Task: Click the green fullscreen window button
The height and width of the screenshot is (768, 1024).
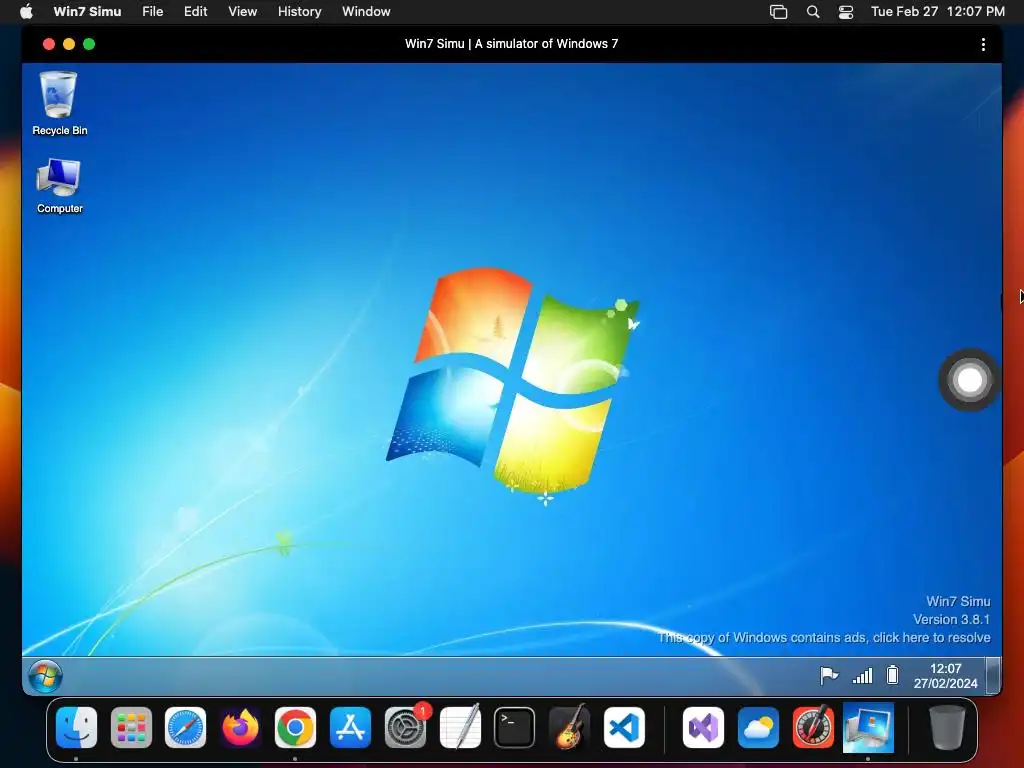Action: (x=89, y=44)
